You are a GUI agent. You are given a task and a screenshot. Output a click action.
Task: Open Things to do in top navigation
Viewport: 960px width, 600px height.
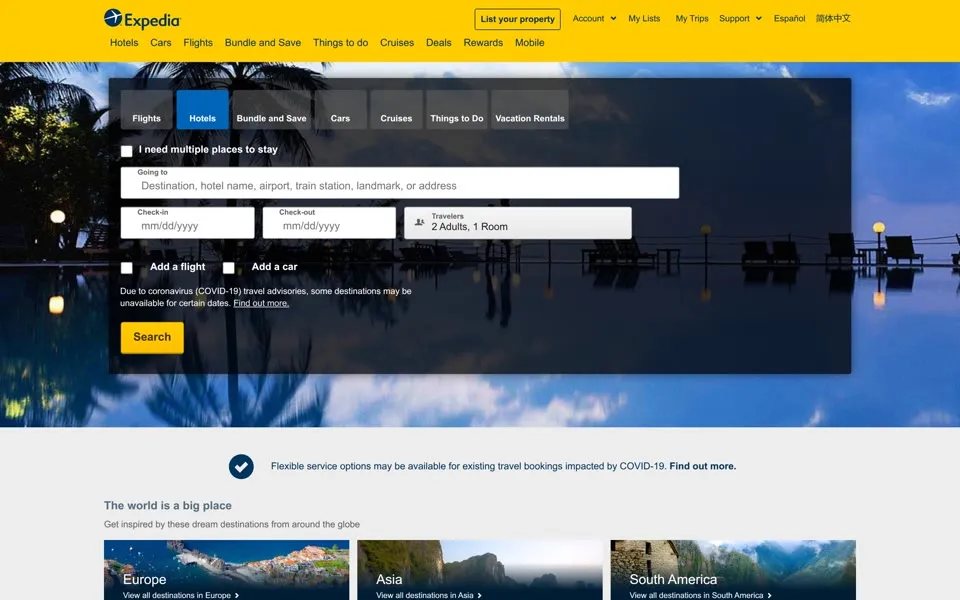(340, 43)
